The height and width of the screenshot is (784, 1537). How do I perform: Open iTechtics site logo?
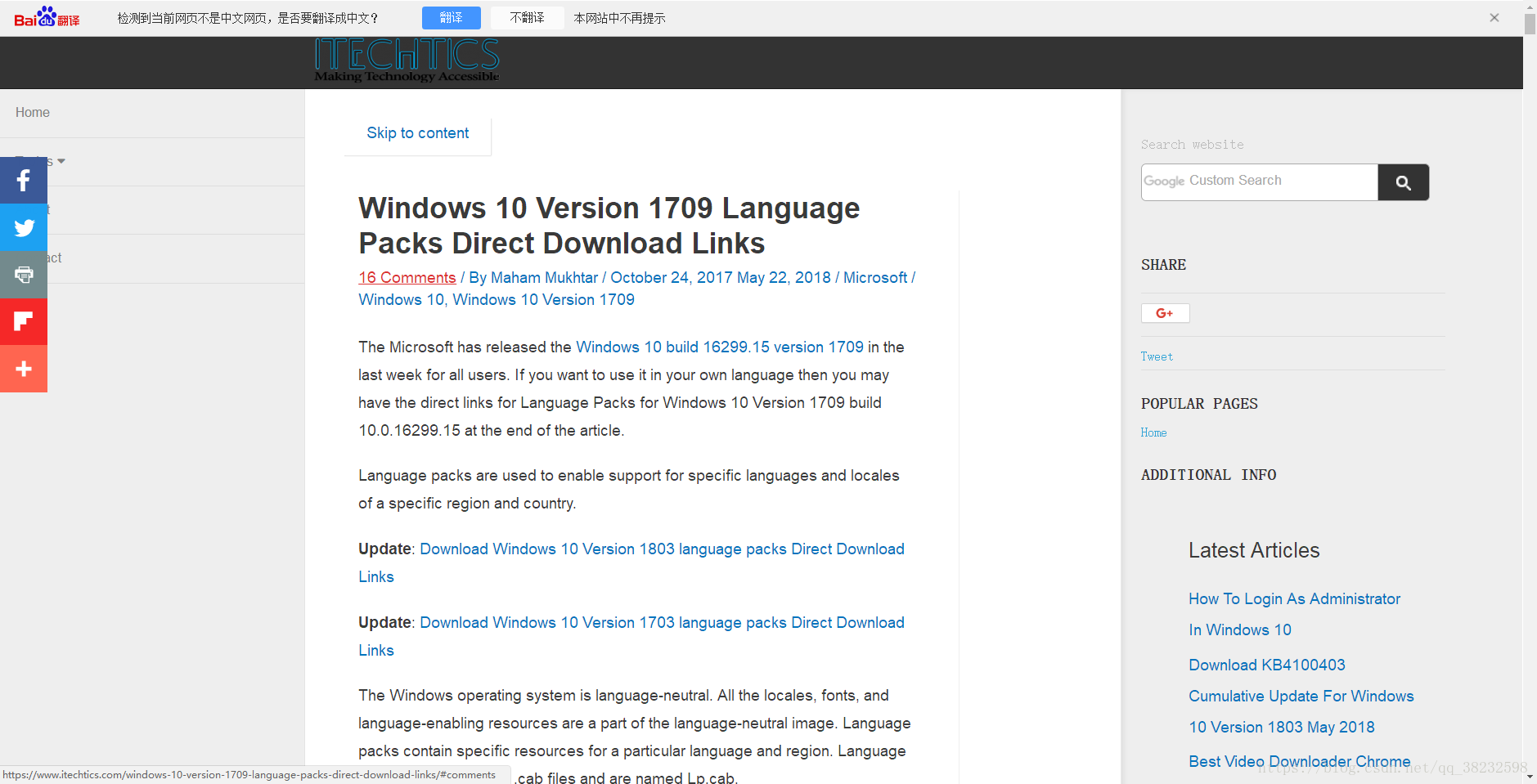[x=407, y=60]
